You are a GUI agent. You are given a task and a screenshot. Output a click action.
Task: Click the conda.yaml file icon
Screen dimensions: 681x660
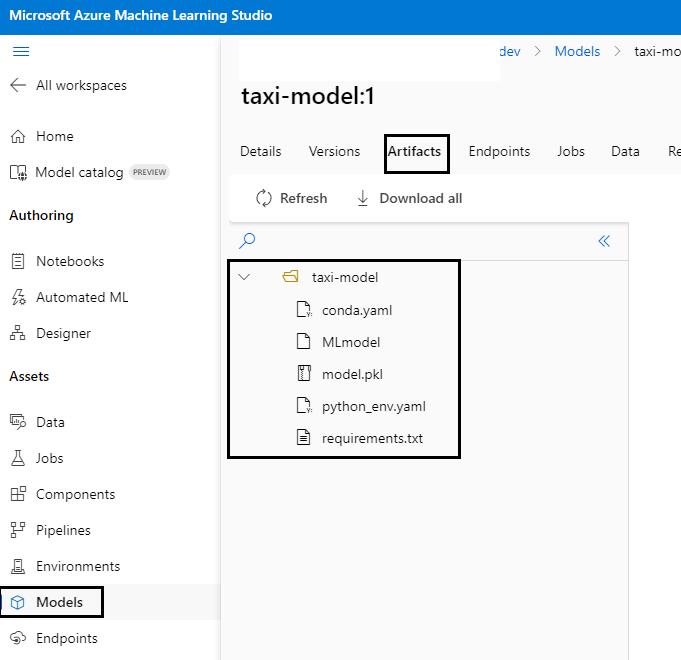coord(304,310)
